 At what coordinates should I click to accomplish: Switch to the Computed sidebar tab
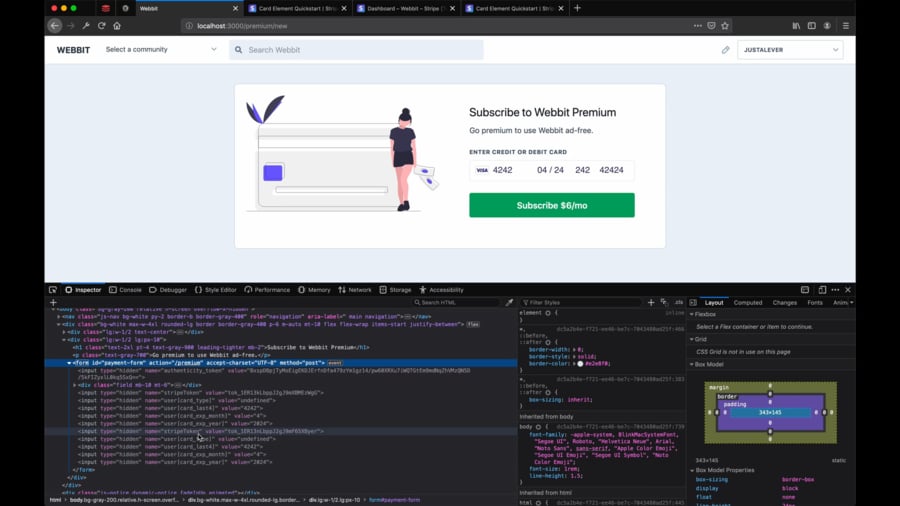tap(748, 302)
